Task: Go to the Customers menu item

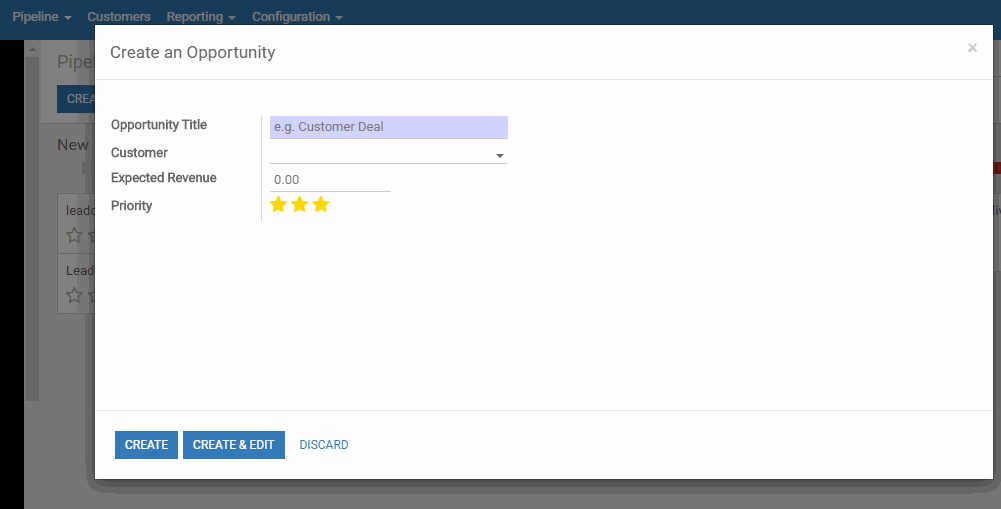Action: coord(119,17)
